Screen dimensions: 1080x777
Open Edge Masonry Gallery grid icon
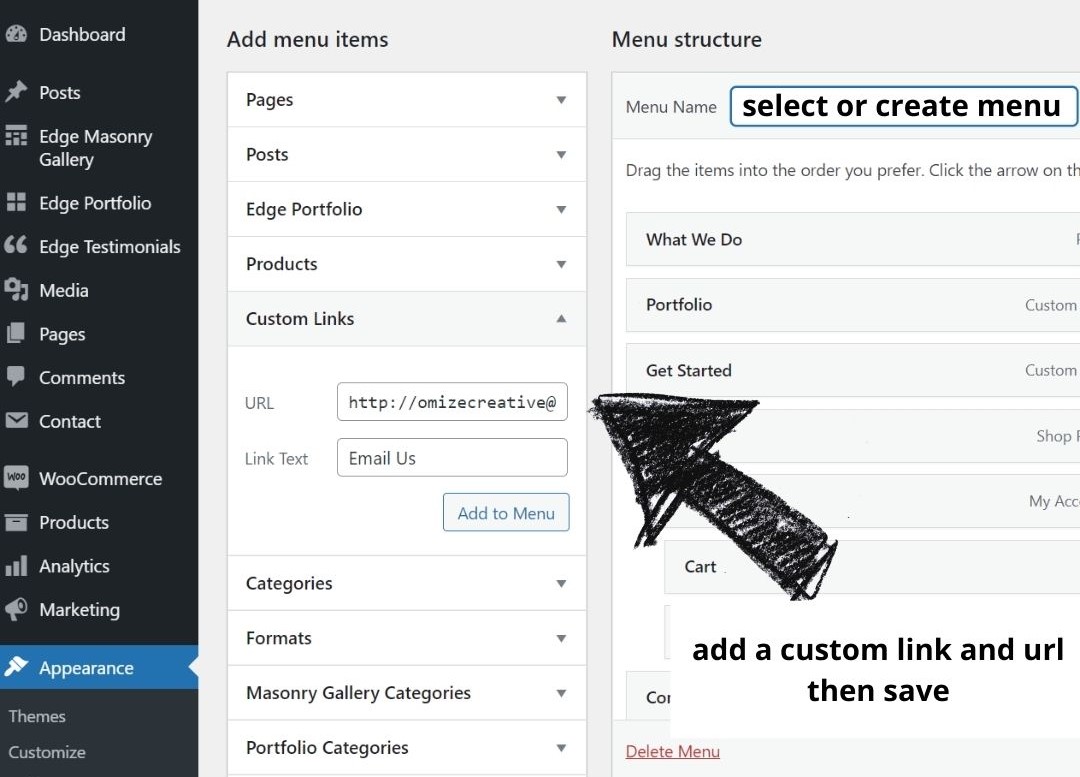[17, 136]
